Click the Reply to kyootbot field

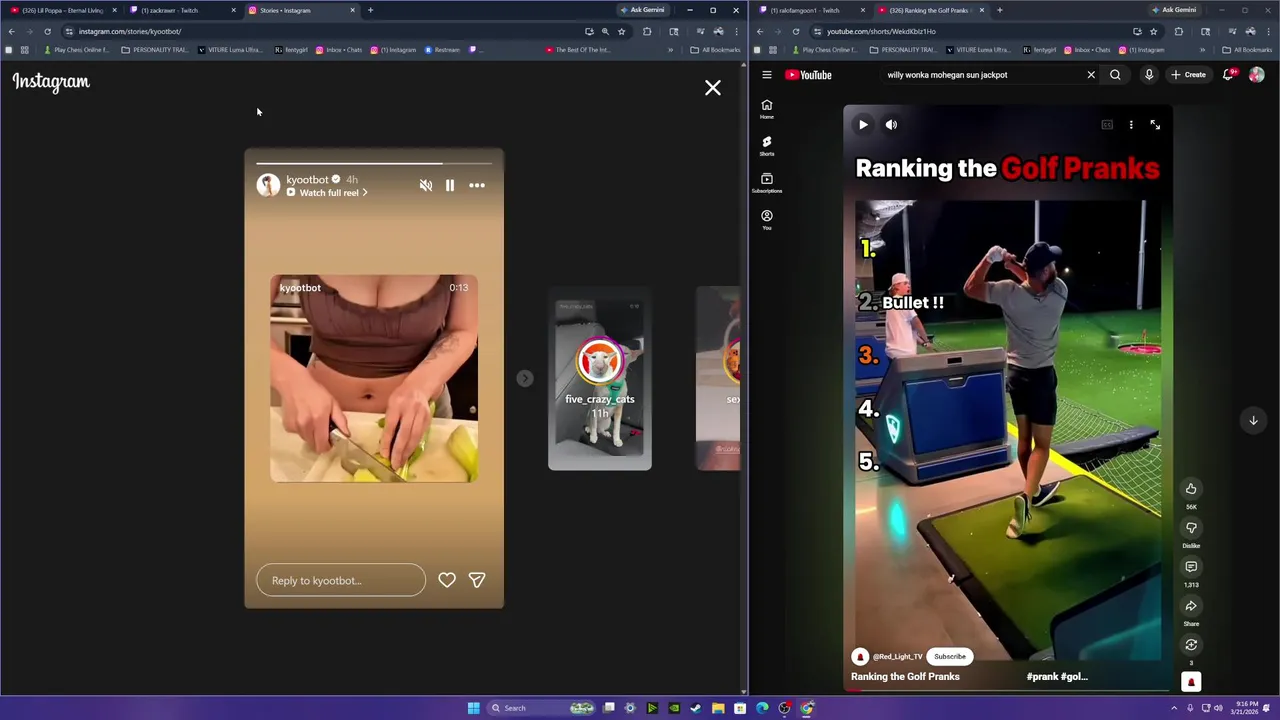341,580
